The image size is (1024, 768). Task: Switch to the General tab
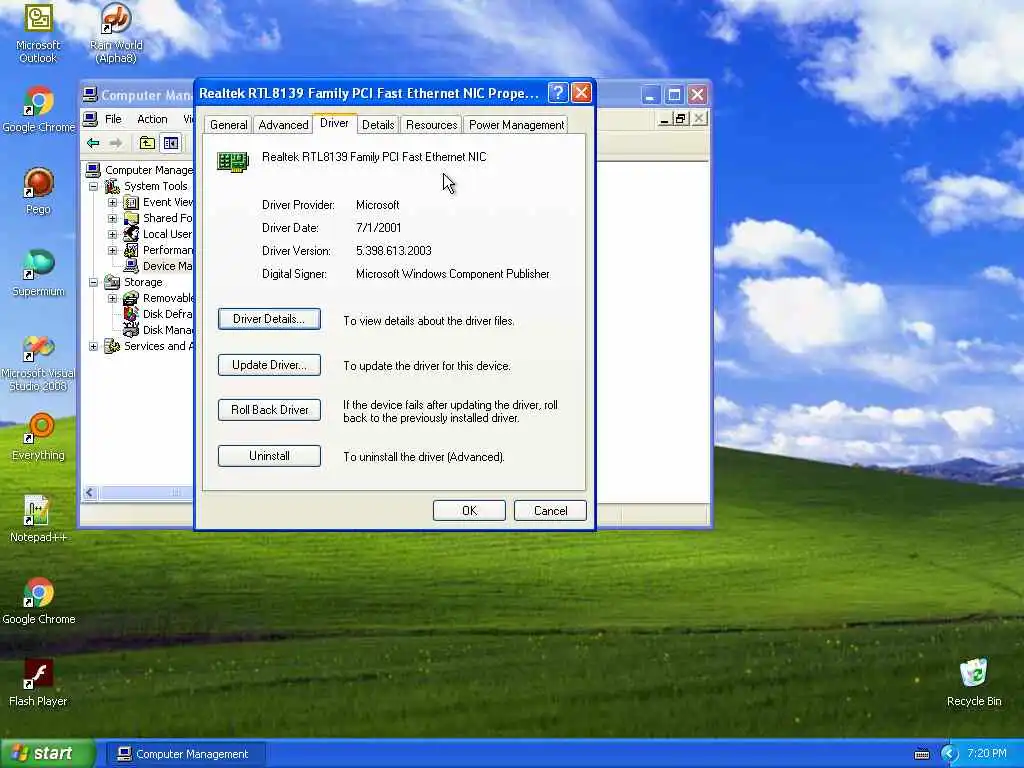pos(228,125)
